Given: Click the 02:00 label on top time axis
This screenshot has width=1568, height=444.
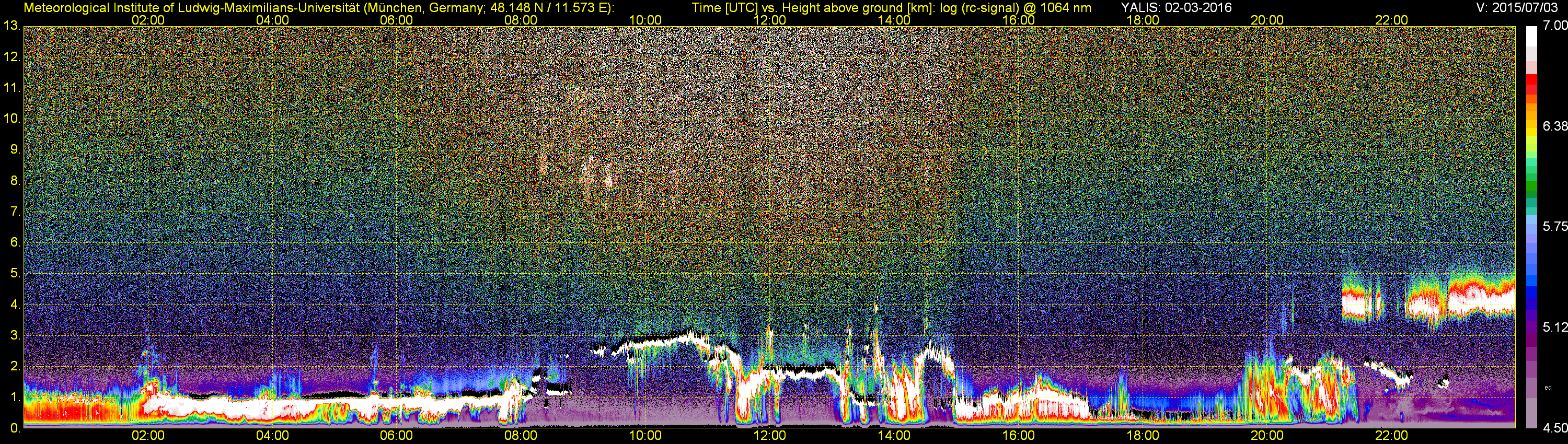Looking at the screenshot, I should coord(148,20).
